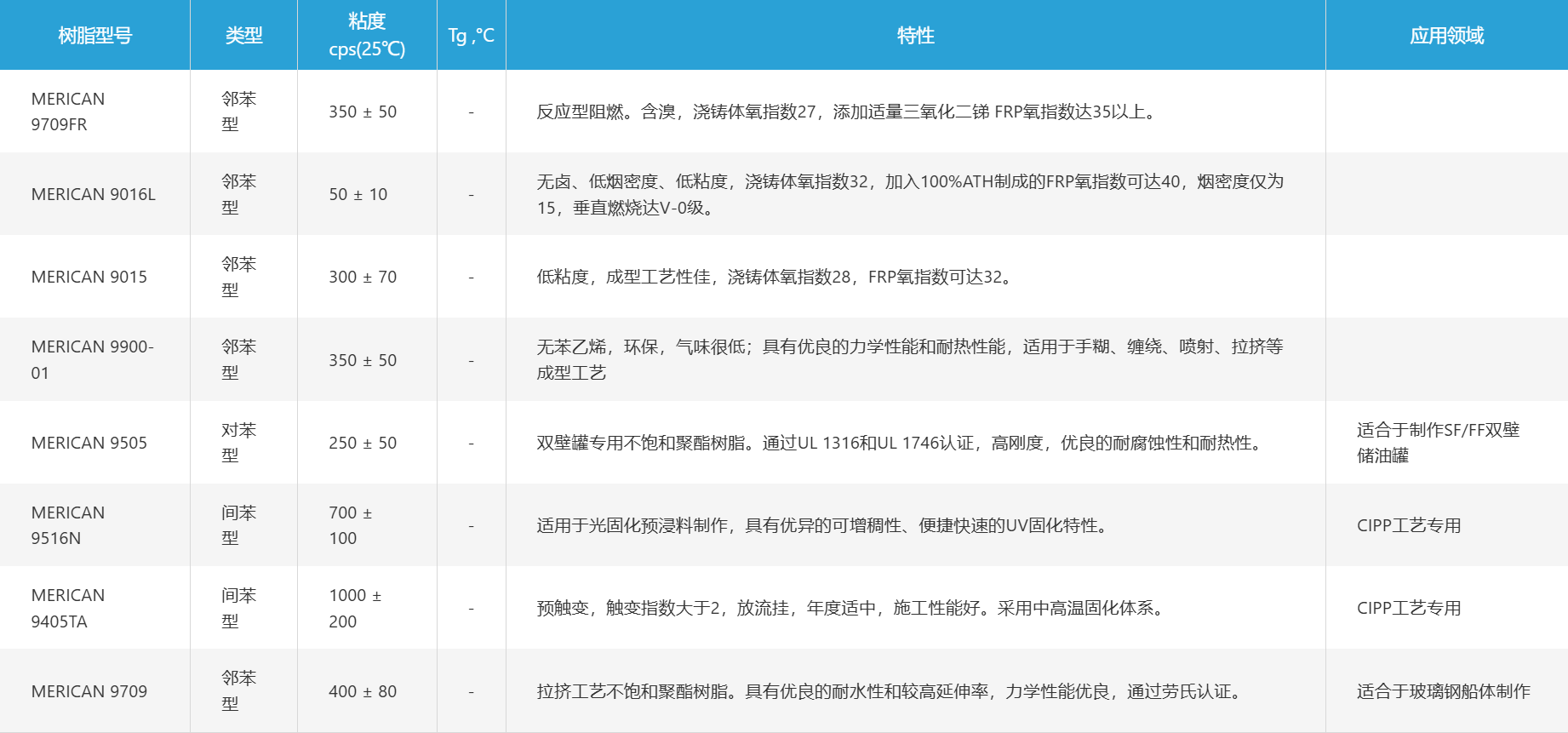
Task: Open the MERICAN 9015 resin entry
Action: (x=89, y=277)
